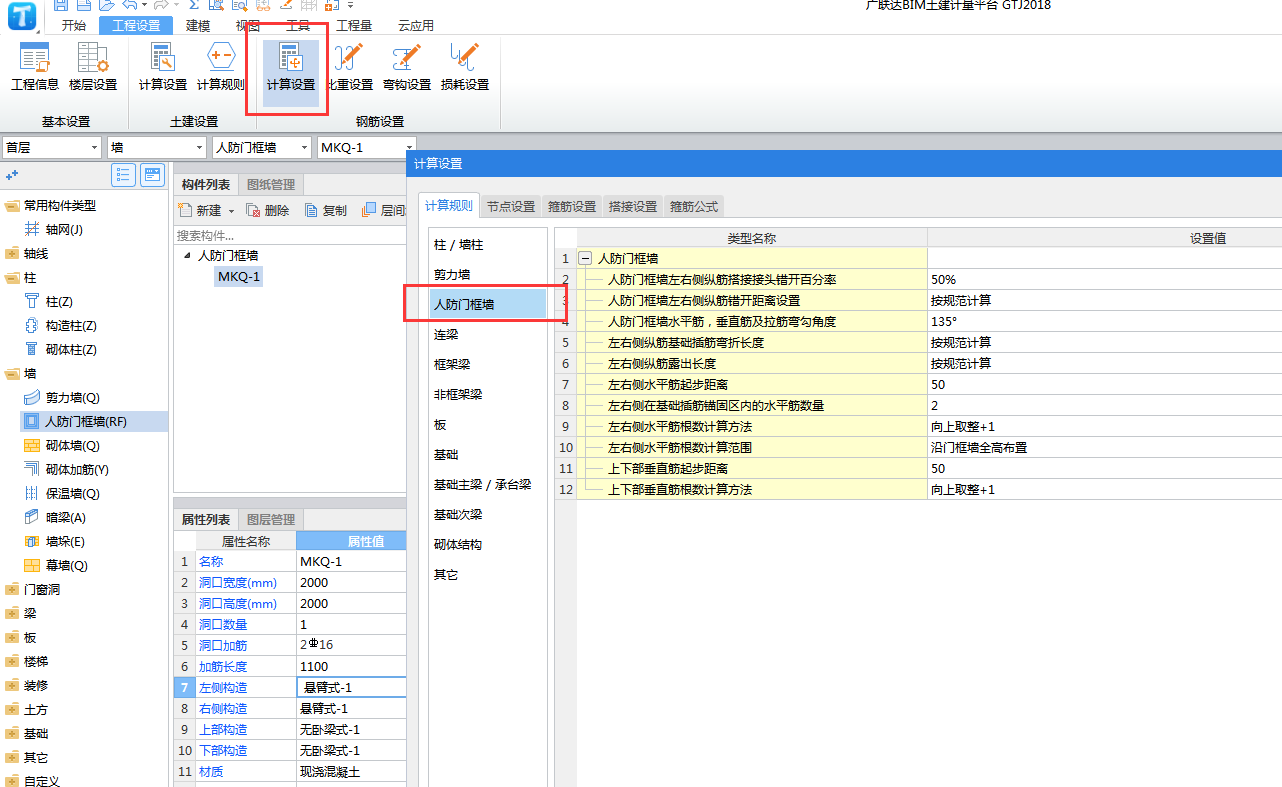
Task: Switch to the 建模 ribbon tab
Action: (x=198, y=26)
